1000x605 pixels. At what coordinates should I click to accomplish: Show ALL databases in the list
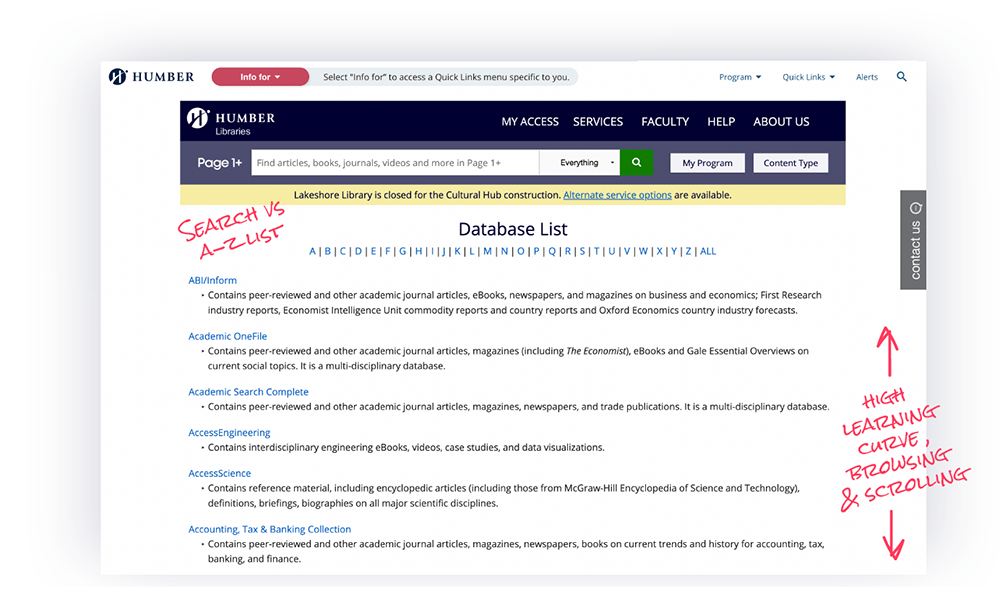point(708,251)
